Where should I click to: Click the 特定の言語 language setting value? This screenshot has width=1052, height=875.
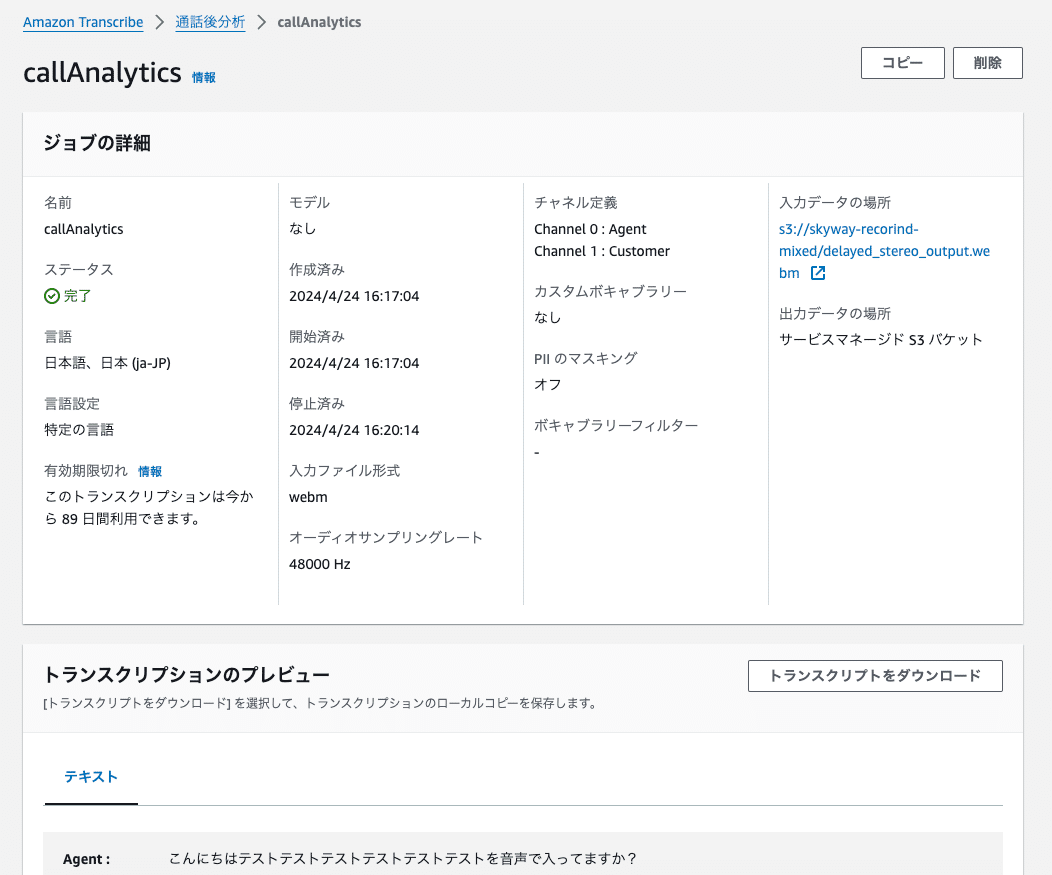[x=79, y=430]
